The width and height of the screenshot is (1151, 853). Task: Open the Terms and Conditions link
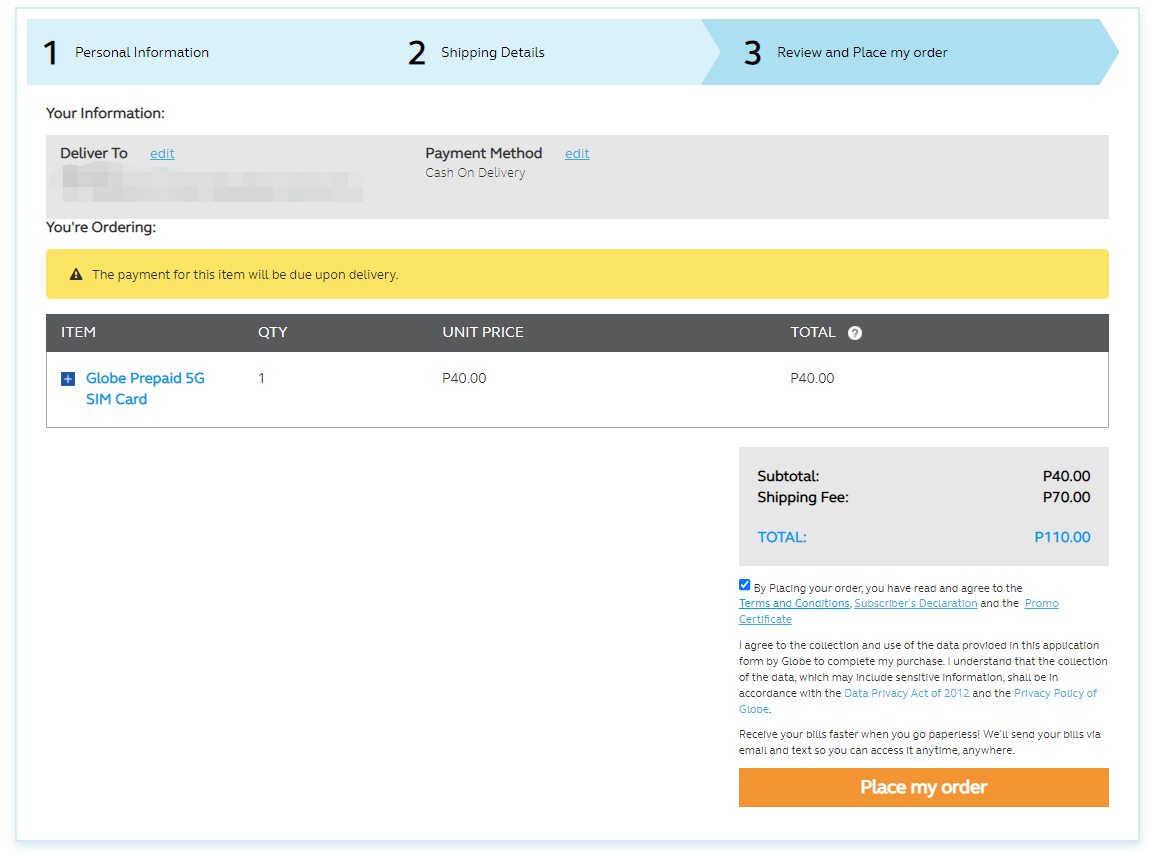point(794,603)
